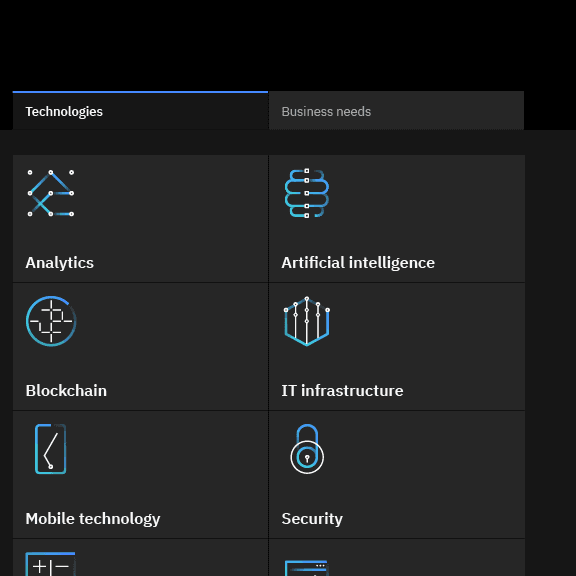Click the Mobile technology phone icon
Viewport: 576px width, 576px height.
51,449
